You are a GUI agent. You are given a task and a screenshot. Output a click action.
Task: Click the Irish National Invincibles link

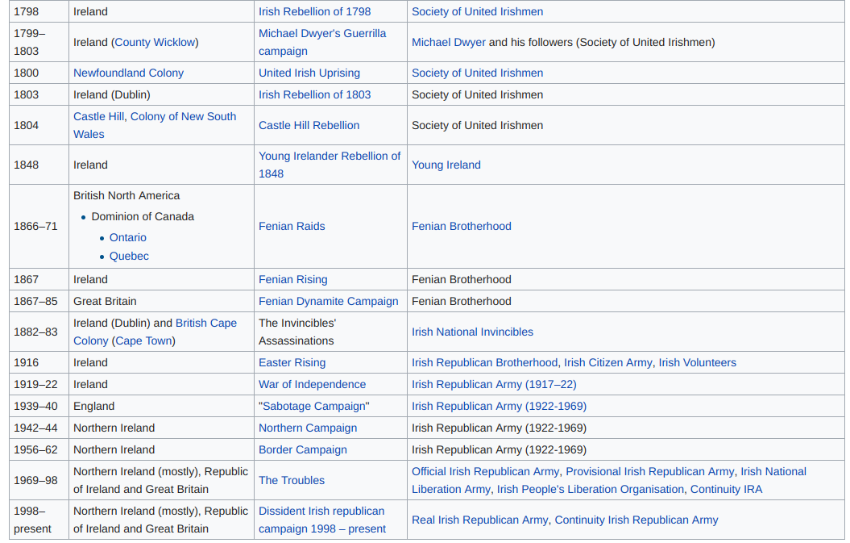click(x=472, y=332)
